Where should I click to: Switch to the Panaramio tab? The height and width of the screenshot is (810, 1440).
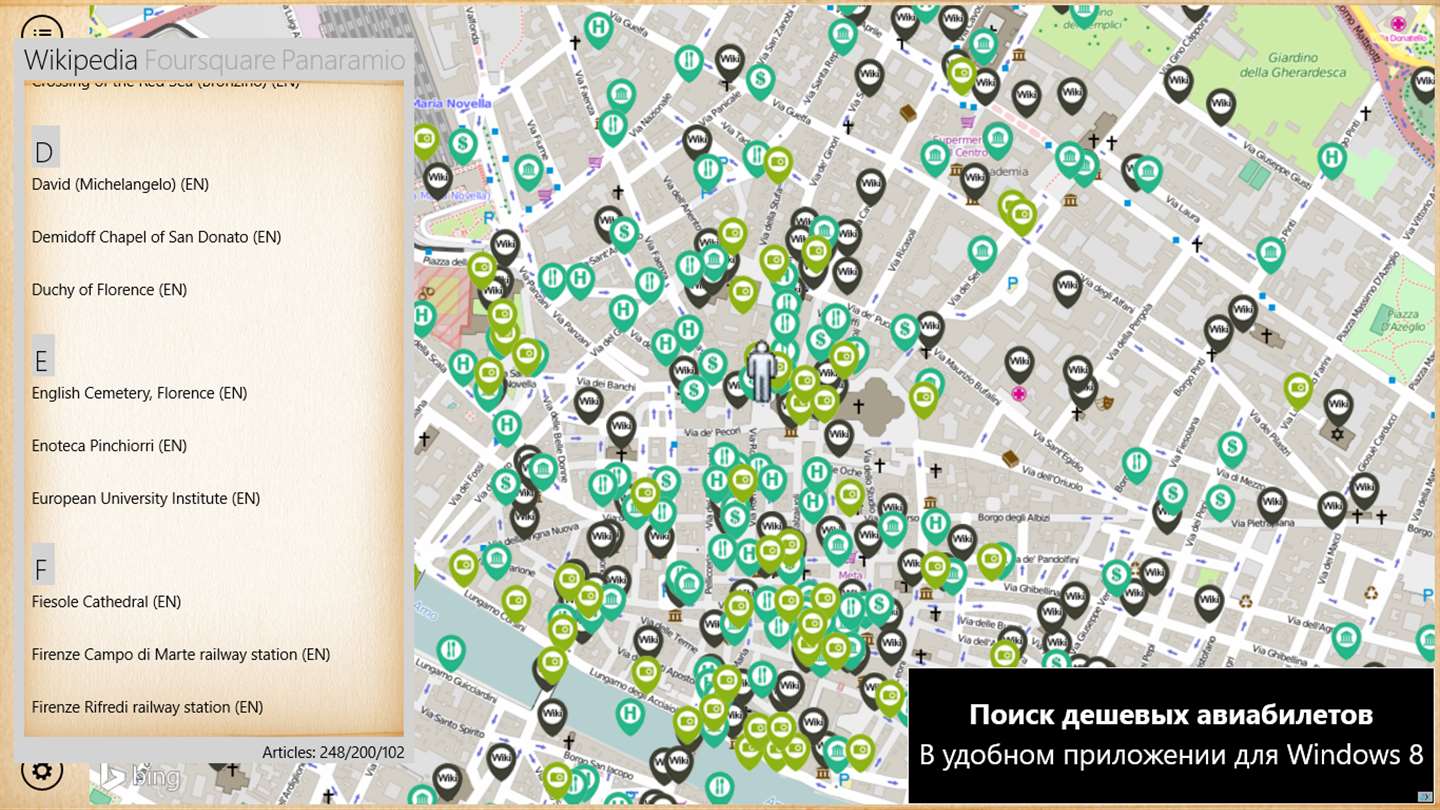343,60
